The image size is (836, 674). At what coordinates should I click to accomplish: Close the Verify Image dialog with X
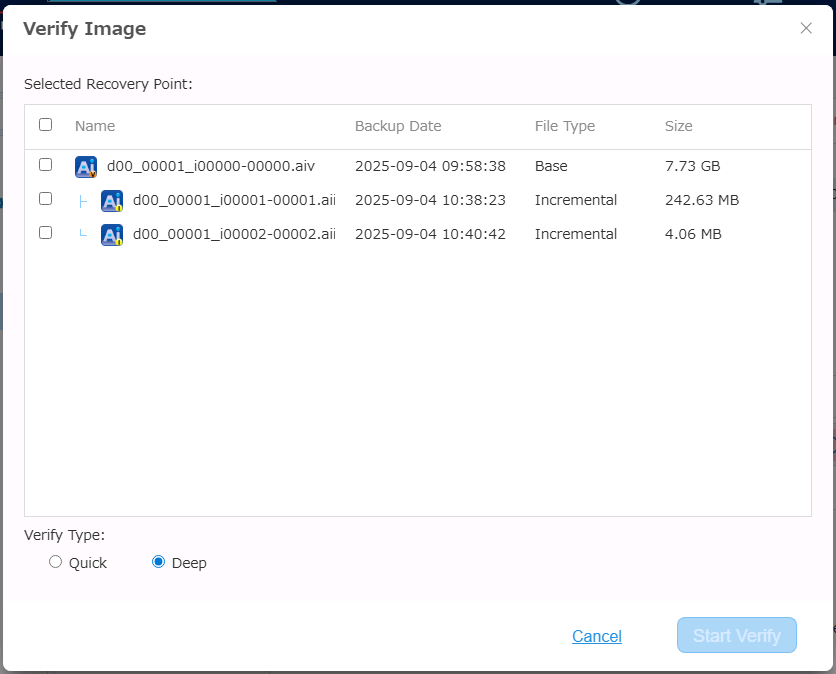806,28
